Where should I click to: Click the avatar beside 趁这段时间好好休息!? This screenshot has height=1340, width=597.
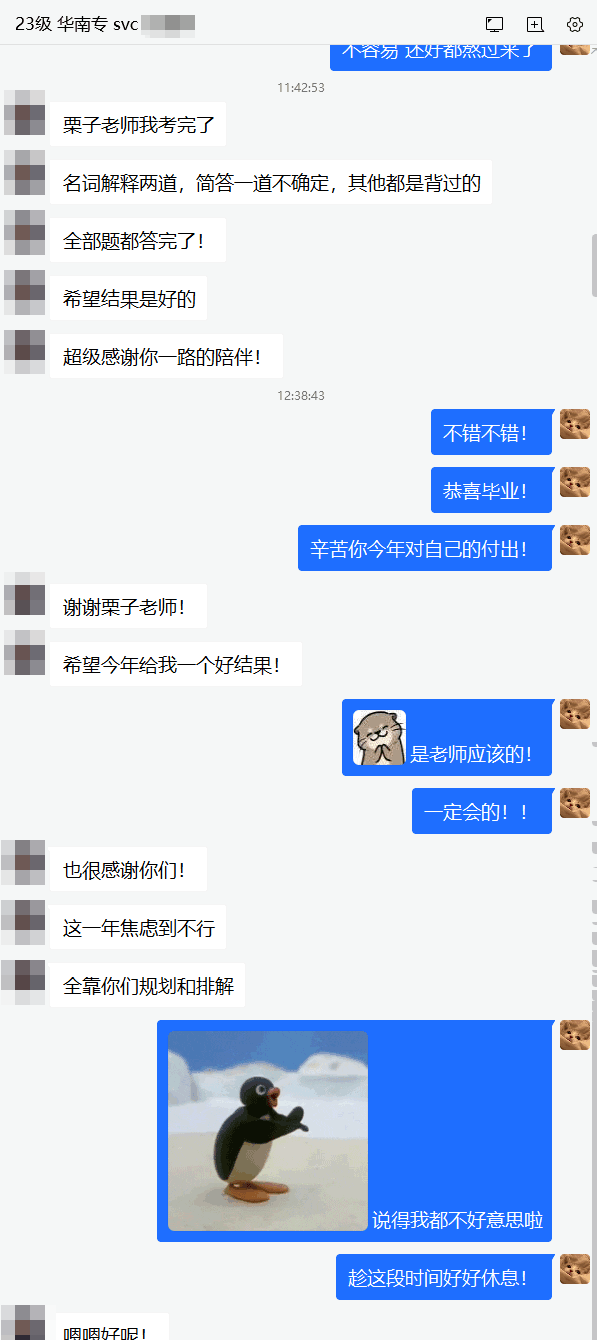click(575, 1269)
